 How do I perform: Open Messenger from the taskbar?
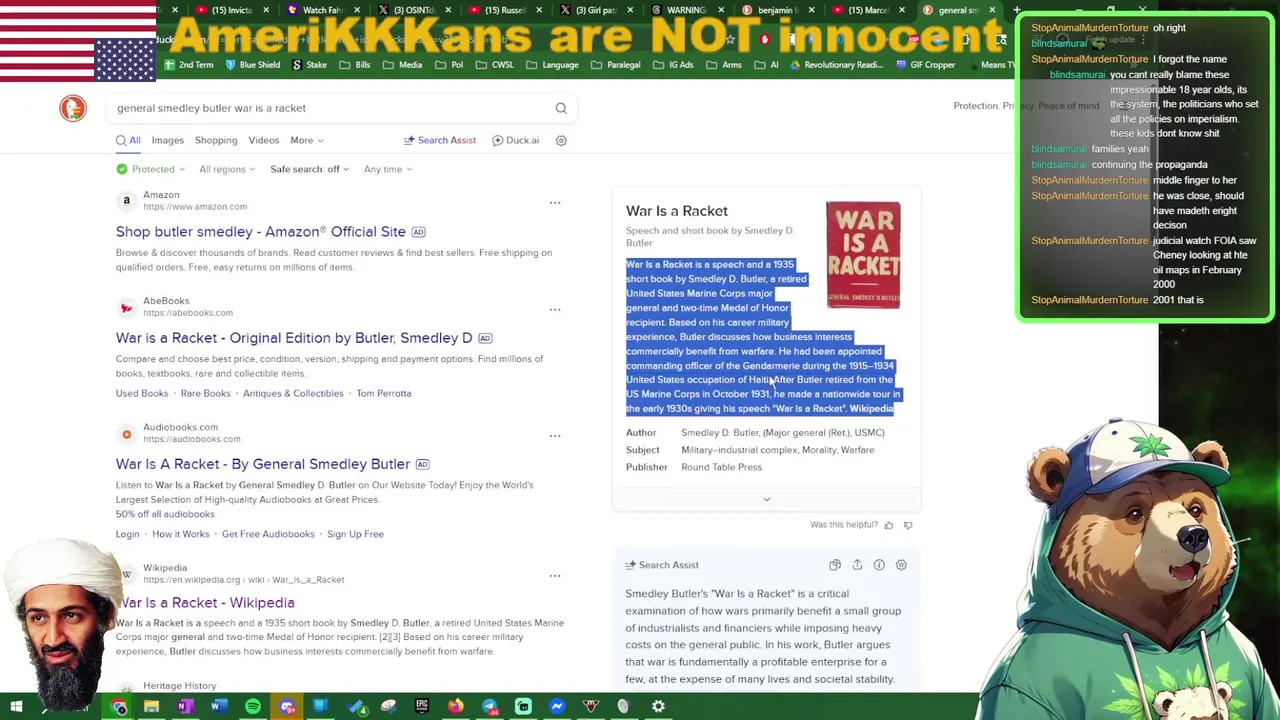[557, 707]
